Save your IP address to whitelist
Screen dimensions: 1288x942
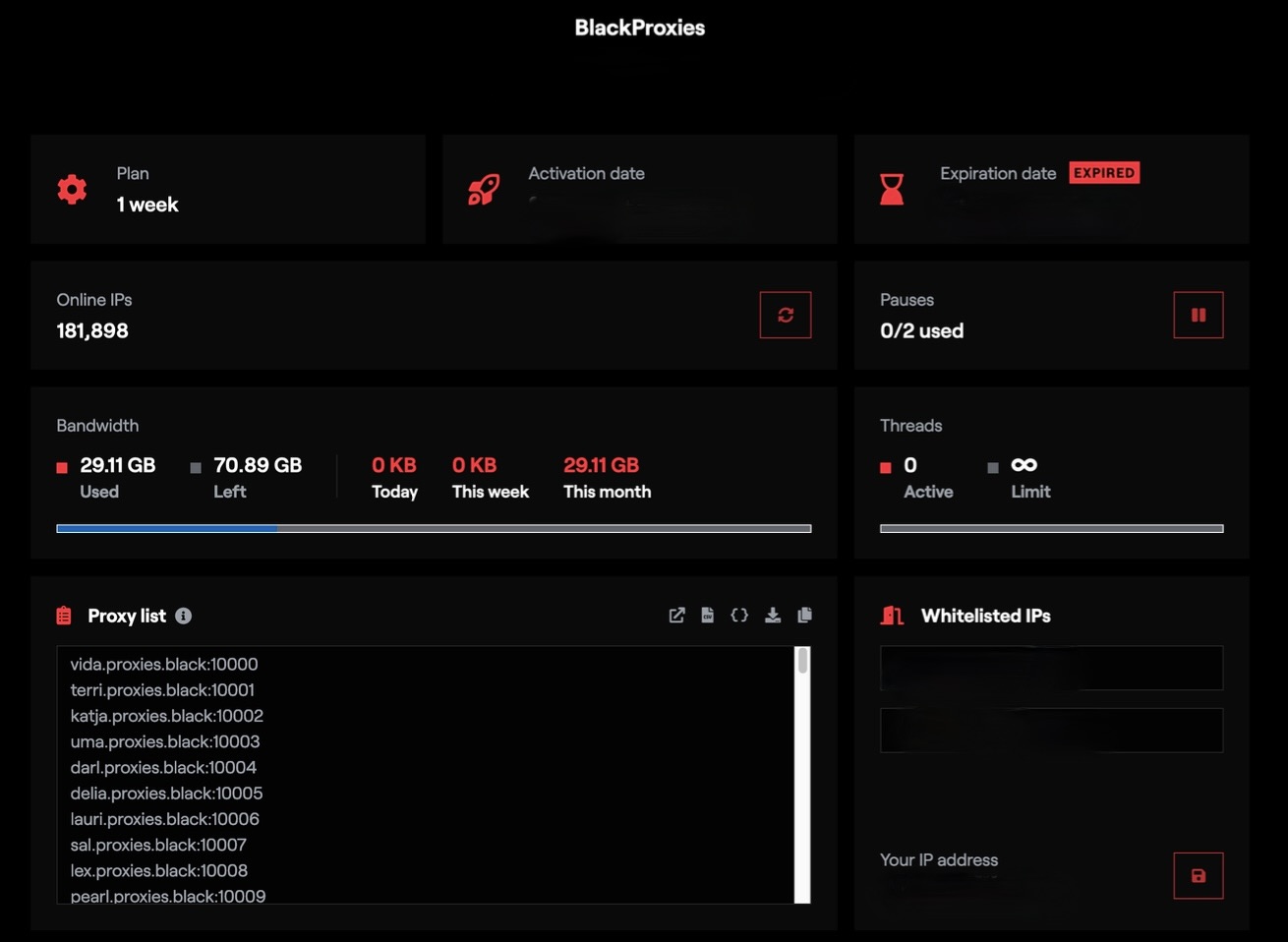click(1198, 875)
